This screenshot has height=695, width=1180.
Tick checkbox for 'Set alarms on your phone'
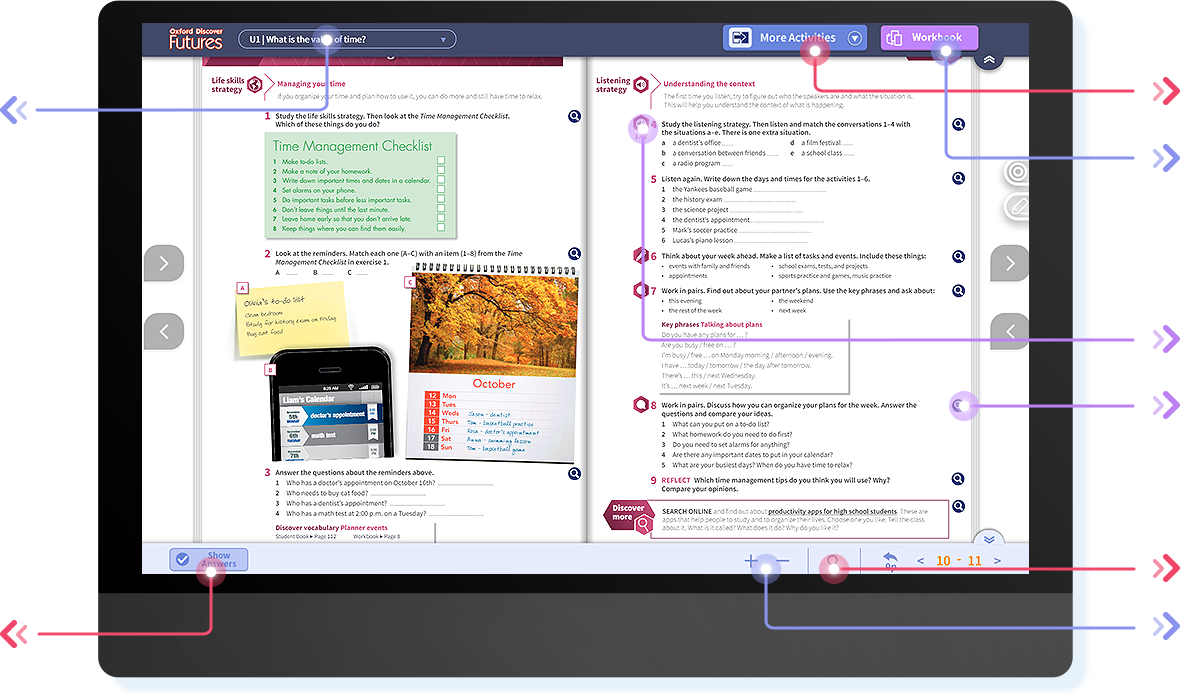[440, 190]
